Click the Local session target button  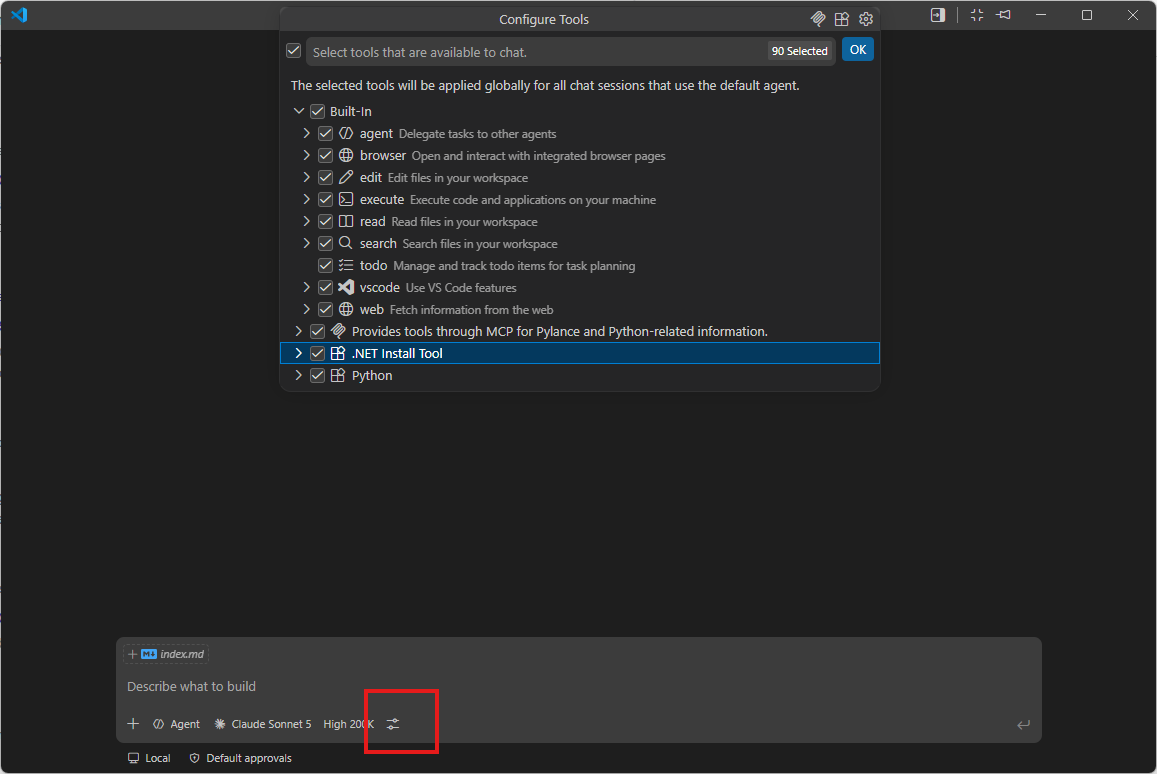tap(149, 758)
